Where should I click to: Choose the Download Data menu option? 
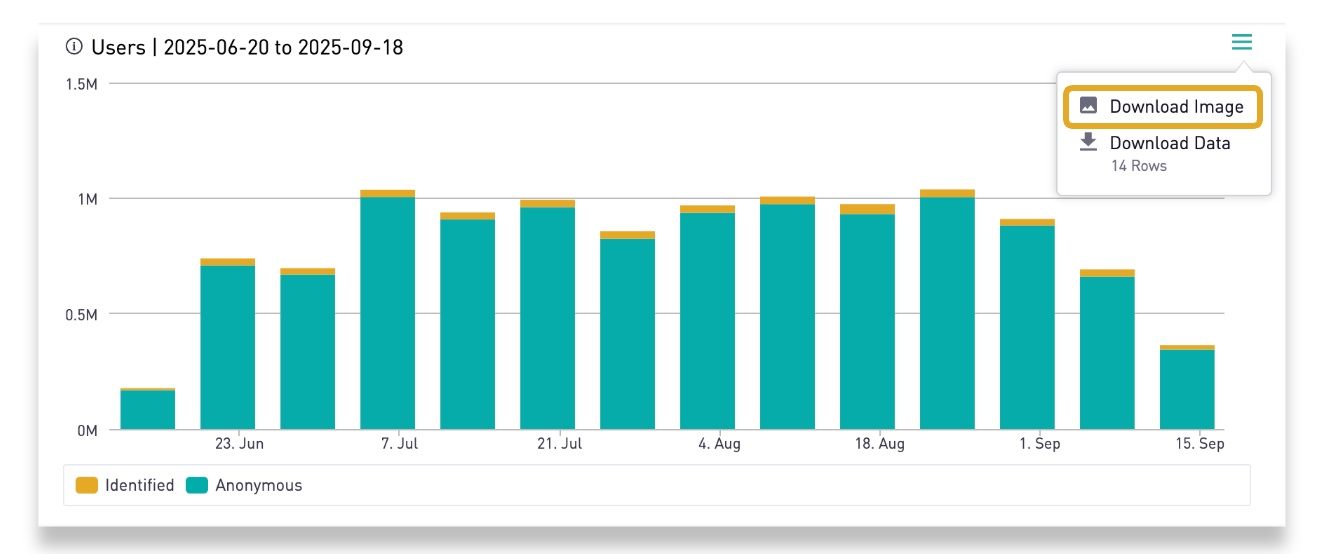tap(1169, 143)
